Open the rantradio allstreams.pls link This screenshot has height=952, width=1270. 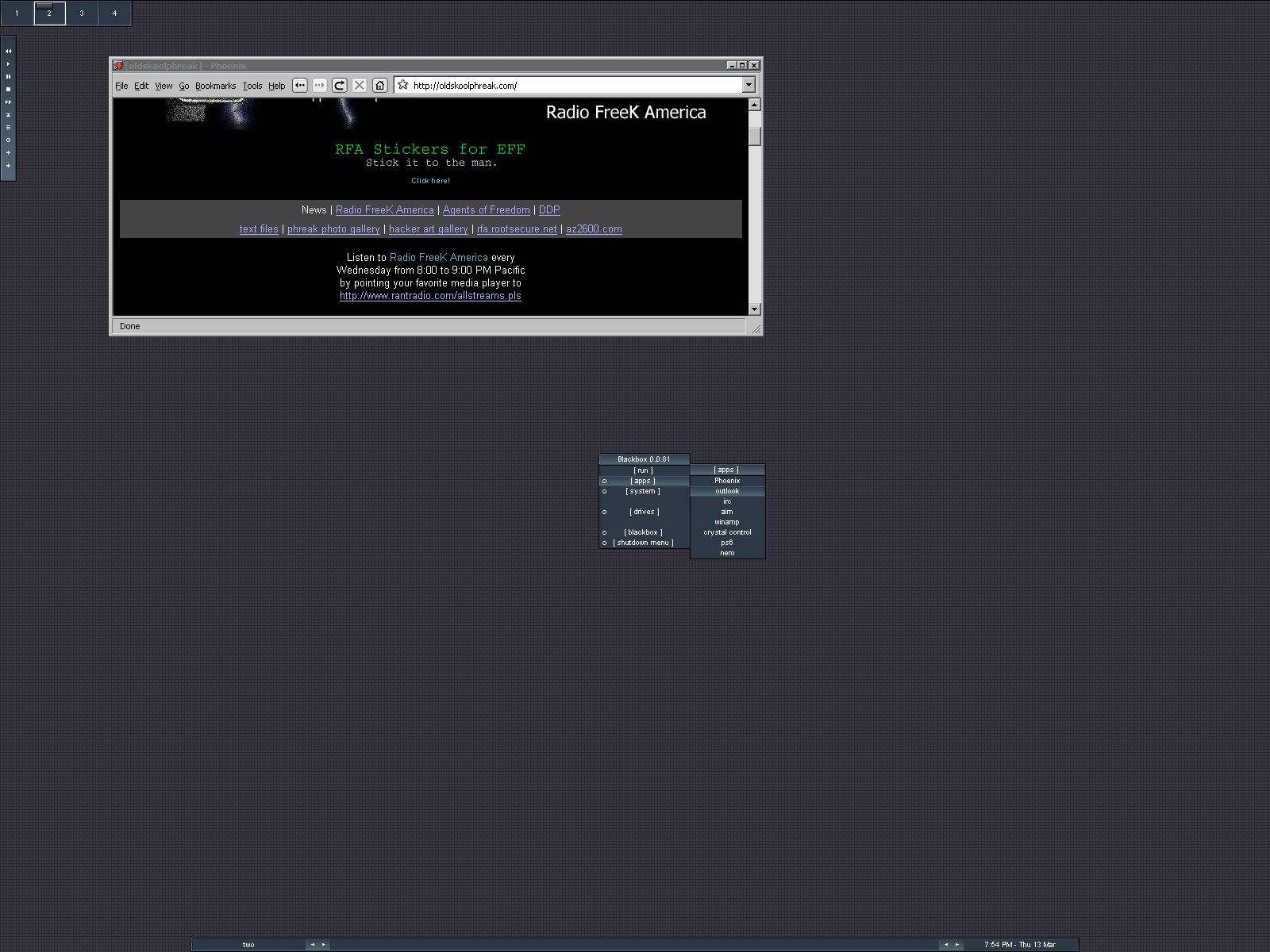click(x=430, y=295)
